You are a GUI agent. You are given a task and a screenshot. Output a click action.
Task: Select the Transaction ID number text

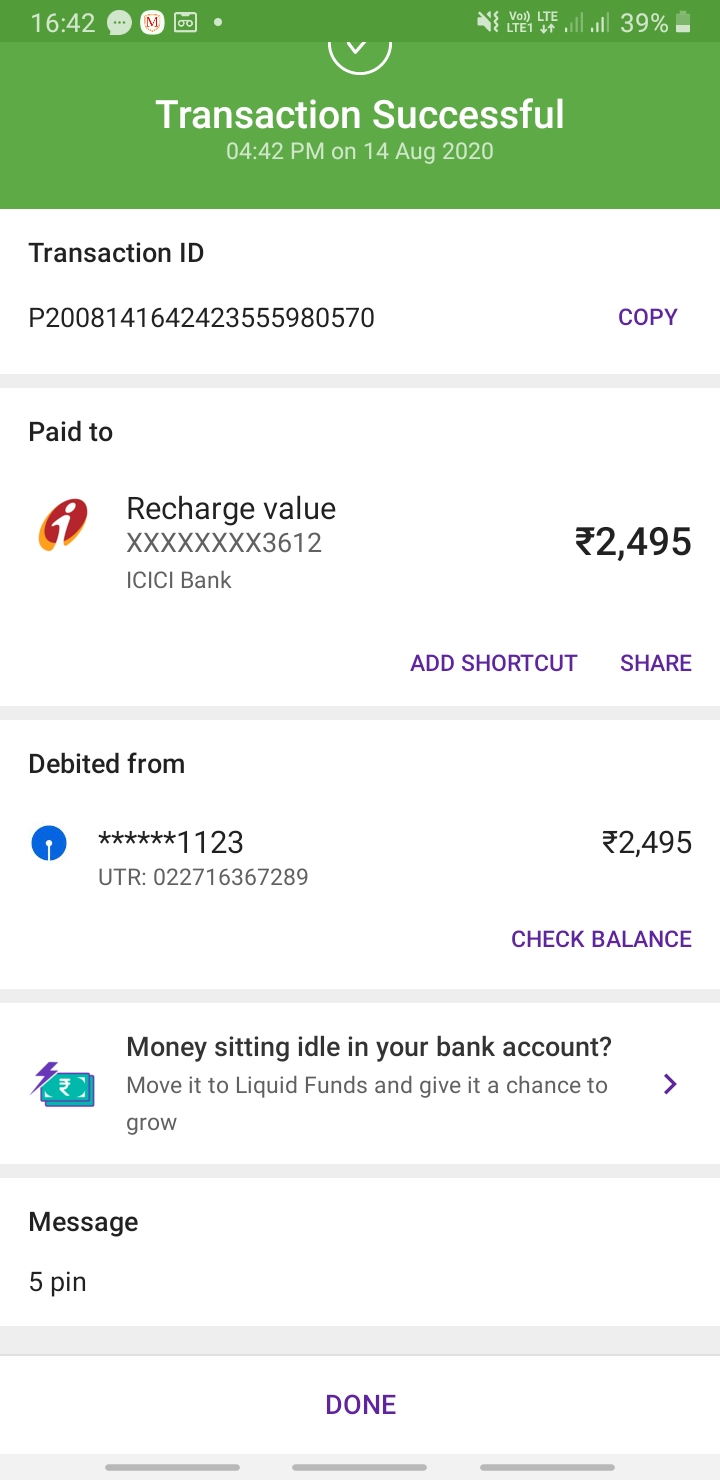(x=201, y=318)
